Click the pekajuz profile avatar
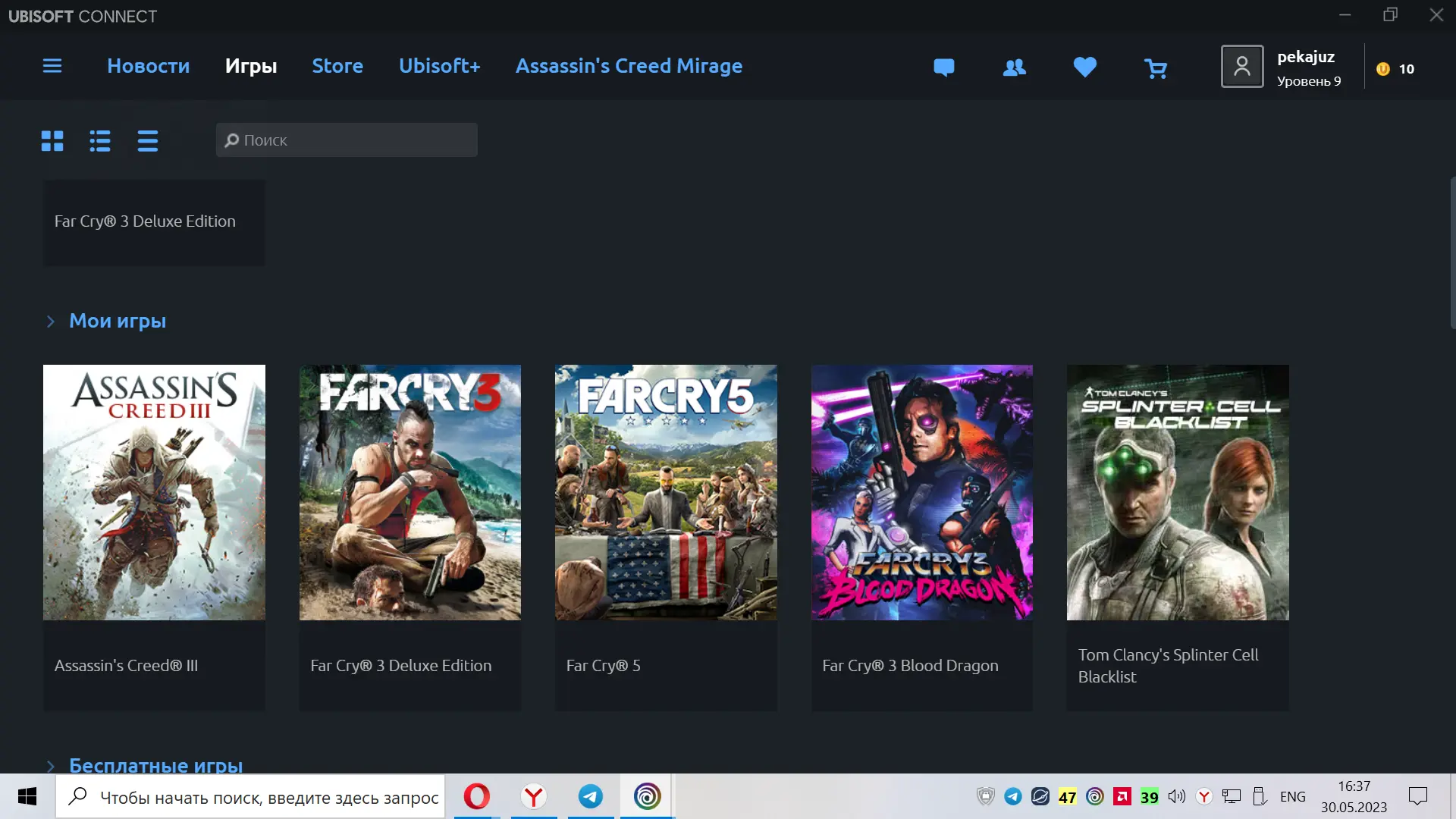The width and height of the screenshot is (1456, 819). (x=1242, y=67)
